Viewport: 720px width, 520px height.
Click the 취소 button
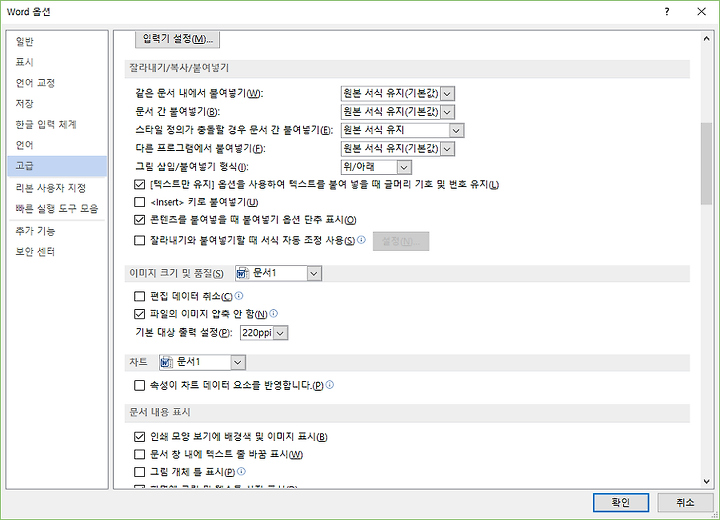tap(685, 502)
